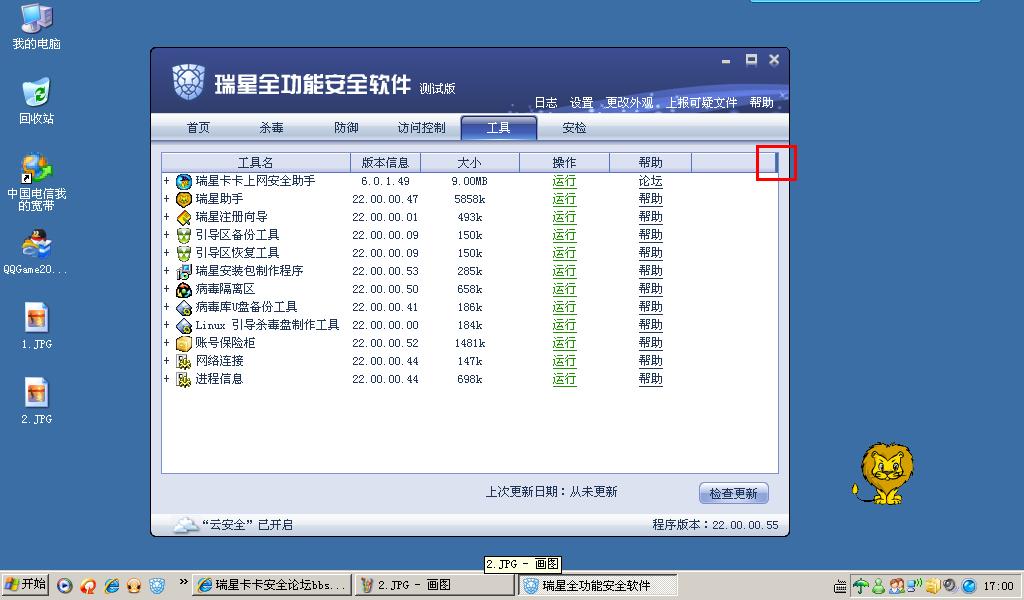Screen dimensions: 1024x600
Task: Click the 病毒隔离区 icon
Action: (x=184, y=289)
